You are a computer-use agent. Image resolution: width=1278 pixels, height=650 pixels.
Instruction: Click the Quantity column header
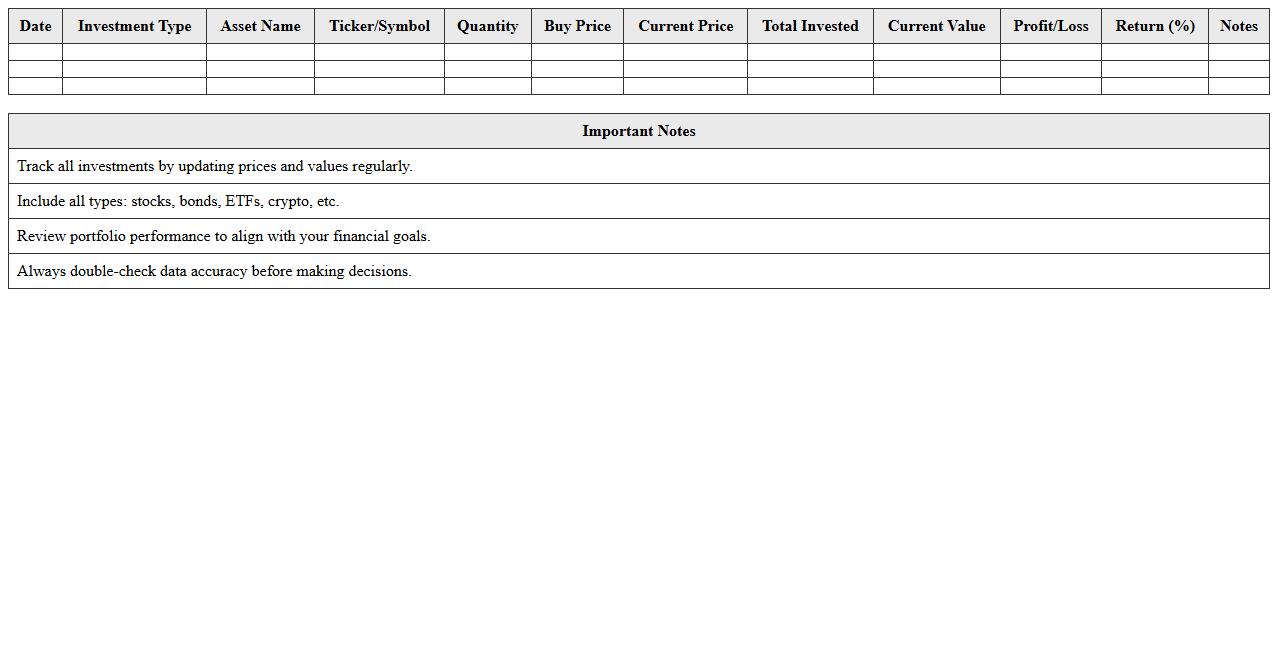click(x=487, y=26)
